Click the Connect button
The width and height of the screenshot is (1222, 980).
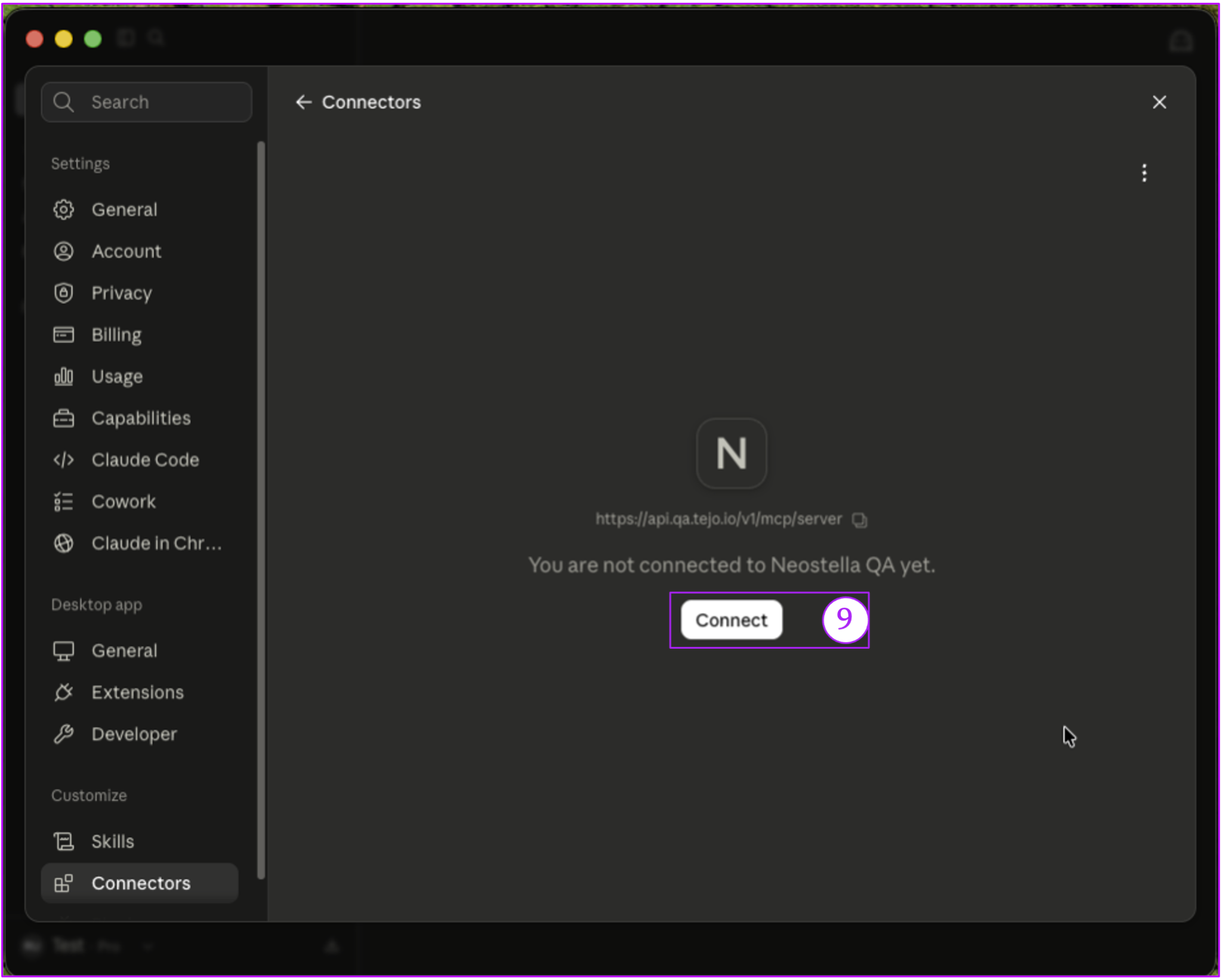click(x=732, y=620)
